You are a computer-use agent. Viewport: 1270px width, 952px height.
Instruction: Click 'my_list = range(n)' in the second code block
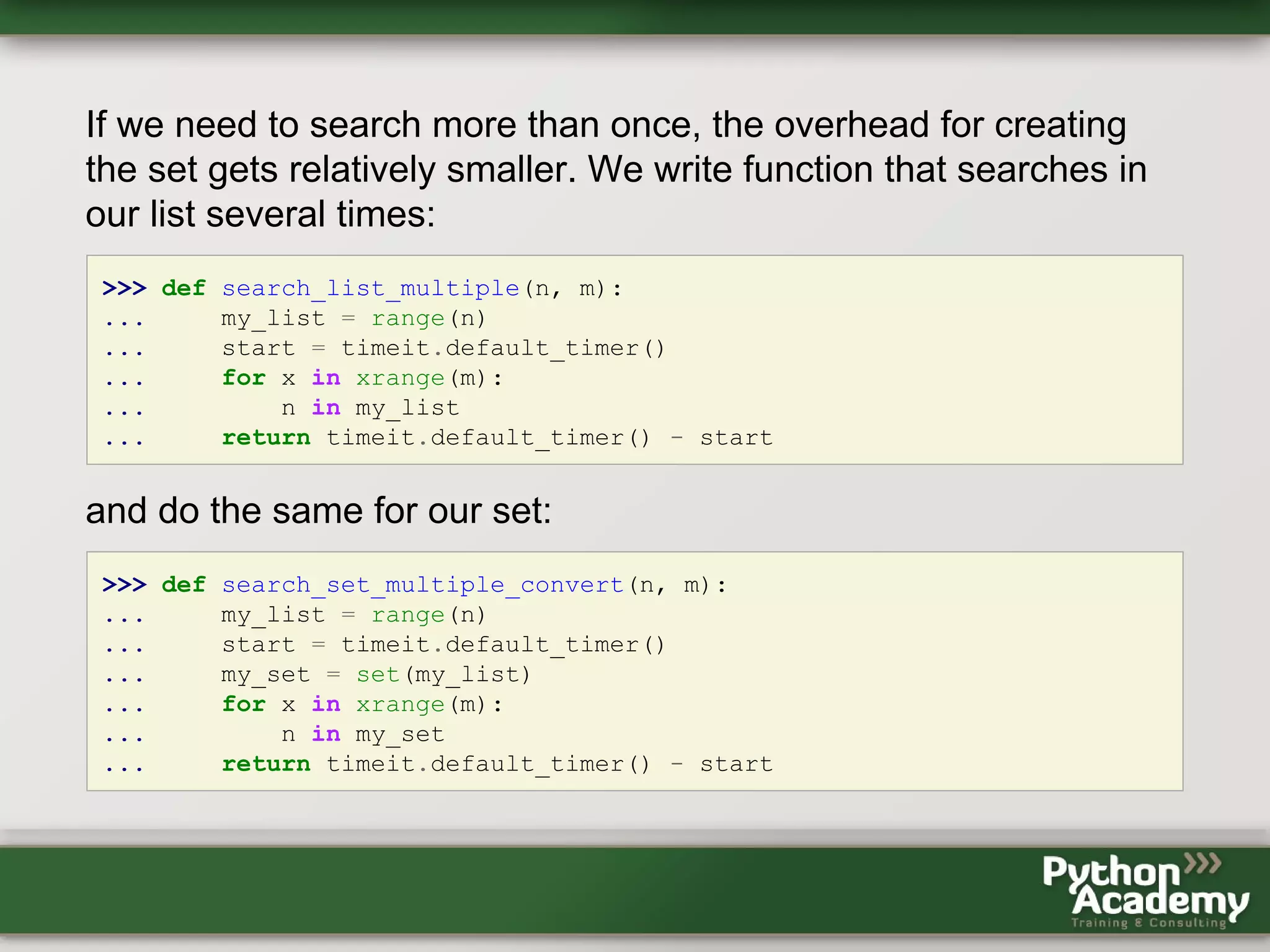coord(353,615)
